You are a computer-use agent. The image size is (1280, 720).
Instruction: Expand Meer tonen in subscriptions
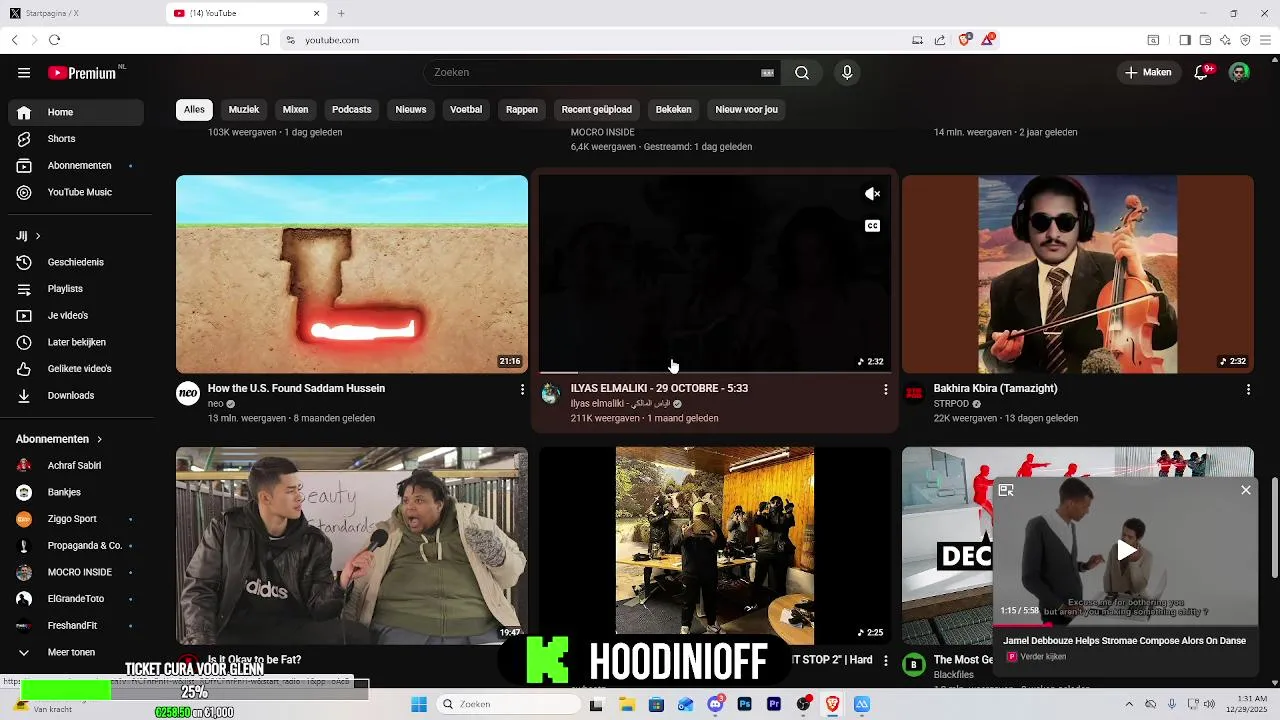76,652
